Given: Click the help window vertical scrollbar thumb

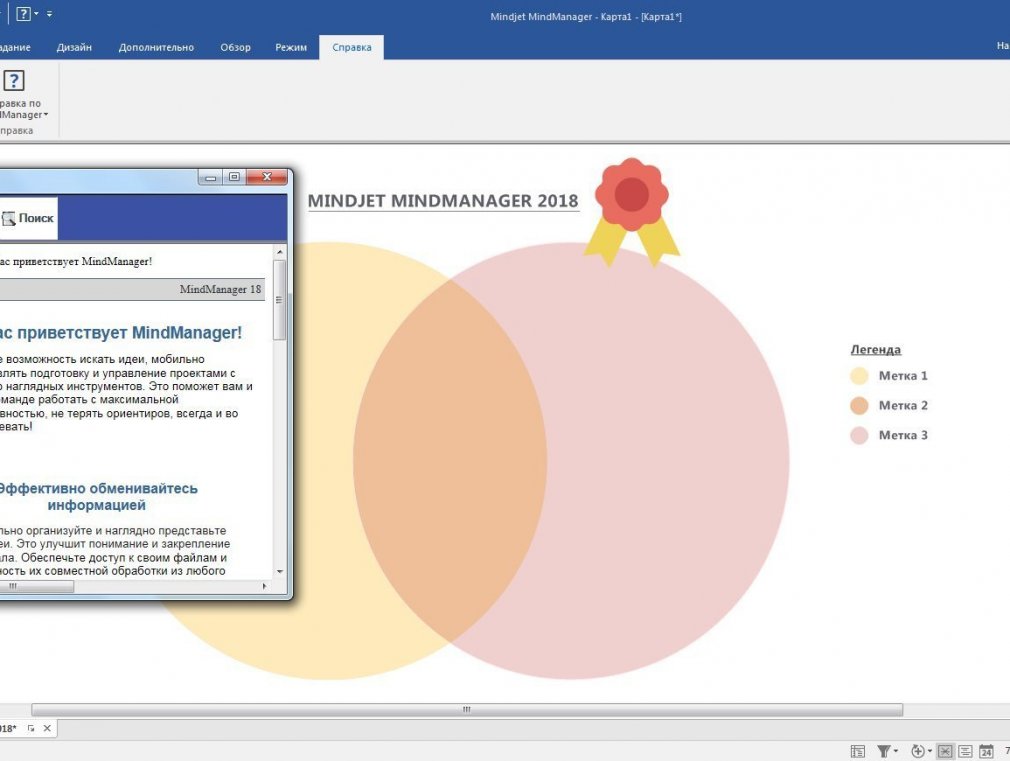Looking at the screenshot, I should 280,300.
